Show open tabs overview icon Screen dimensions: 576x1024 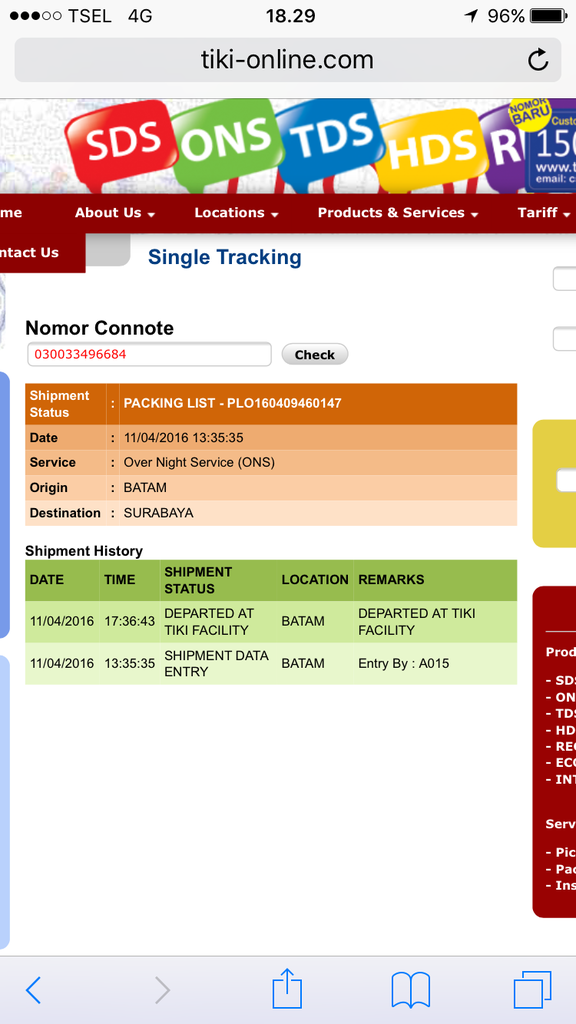(532, 989)
